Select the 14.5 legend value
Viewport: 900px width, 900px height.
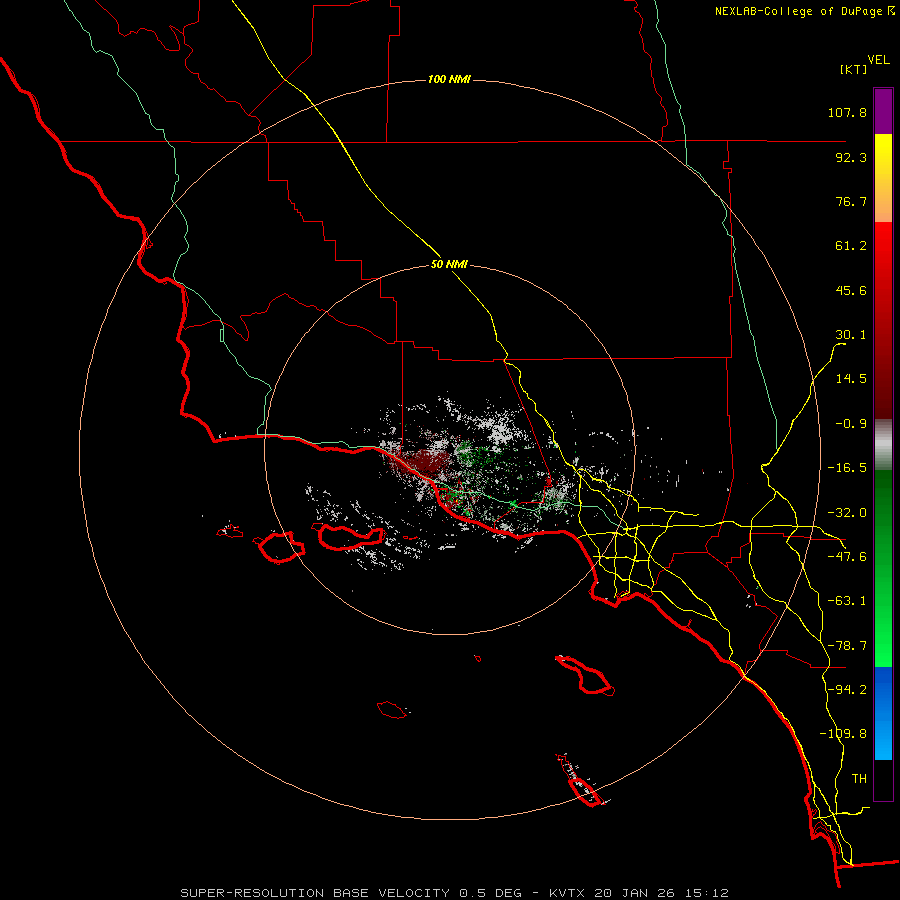[x=851, y=379]
